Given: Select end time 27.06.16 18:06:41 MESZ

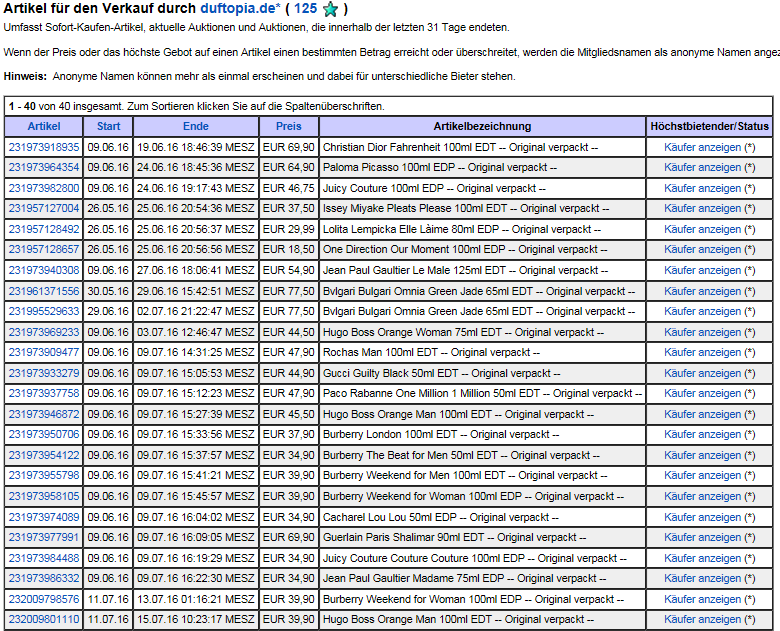Looking at the screenshot, I should [195, 270].
